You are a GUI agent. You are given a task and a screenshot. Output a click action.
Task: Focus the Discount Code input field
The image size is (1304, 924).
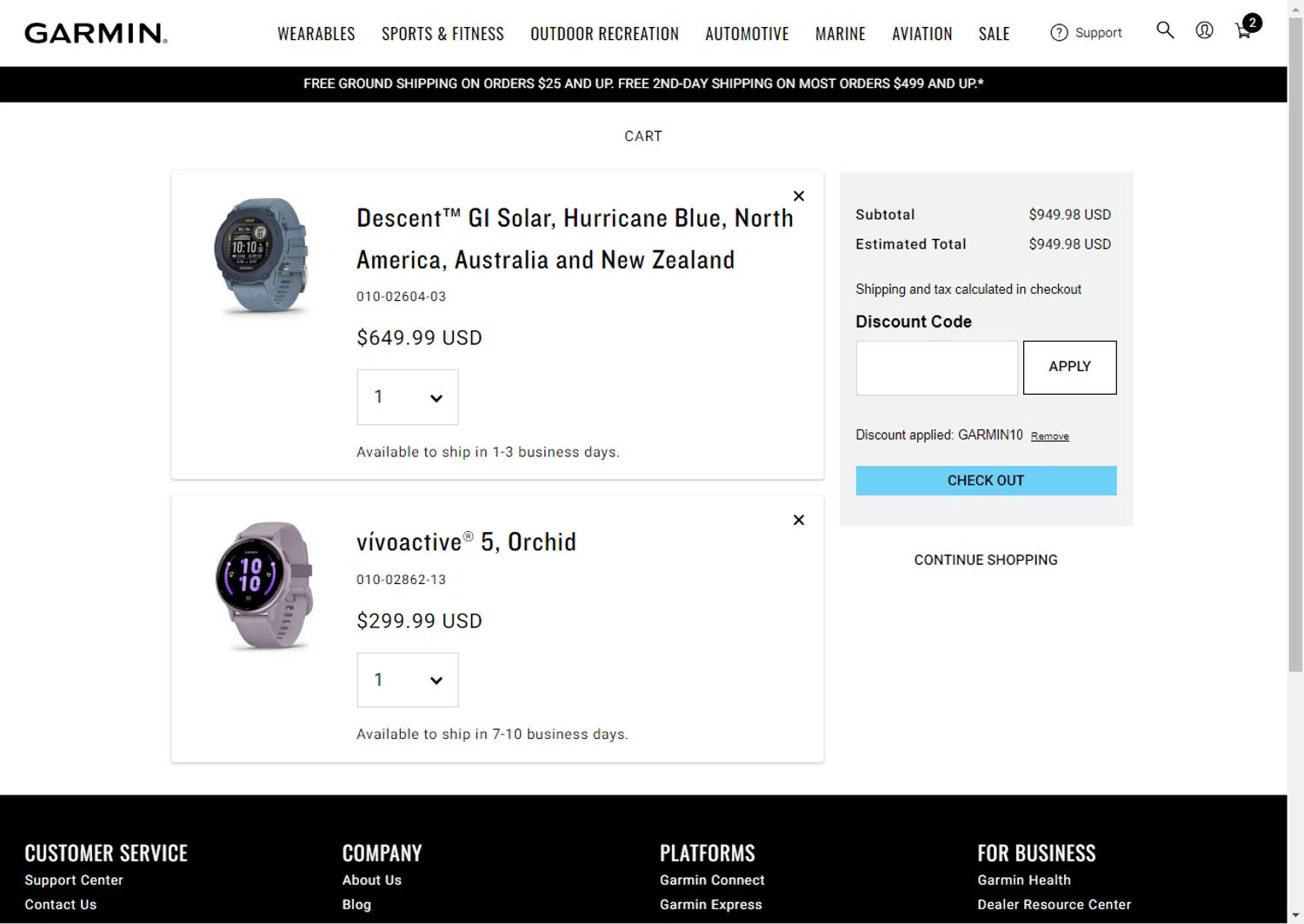936,368
